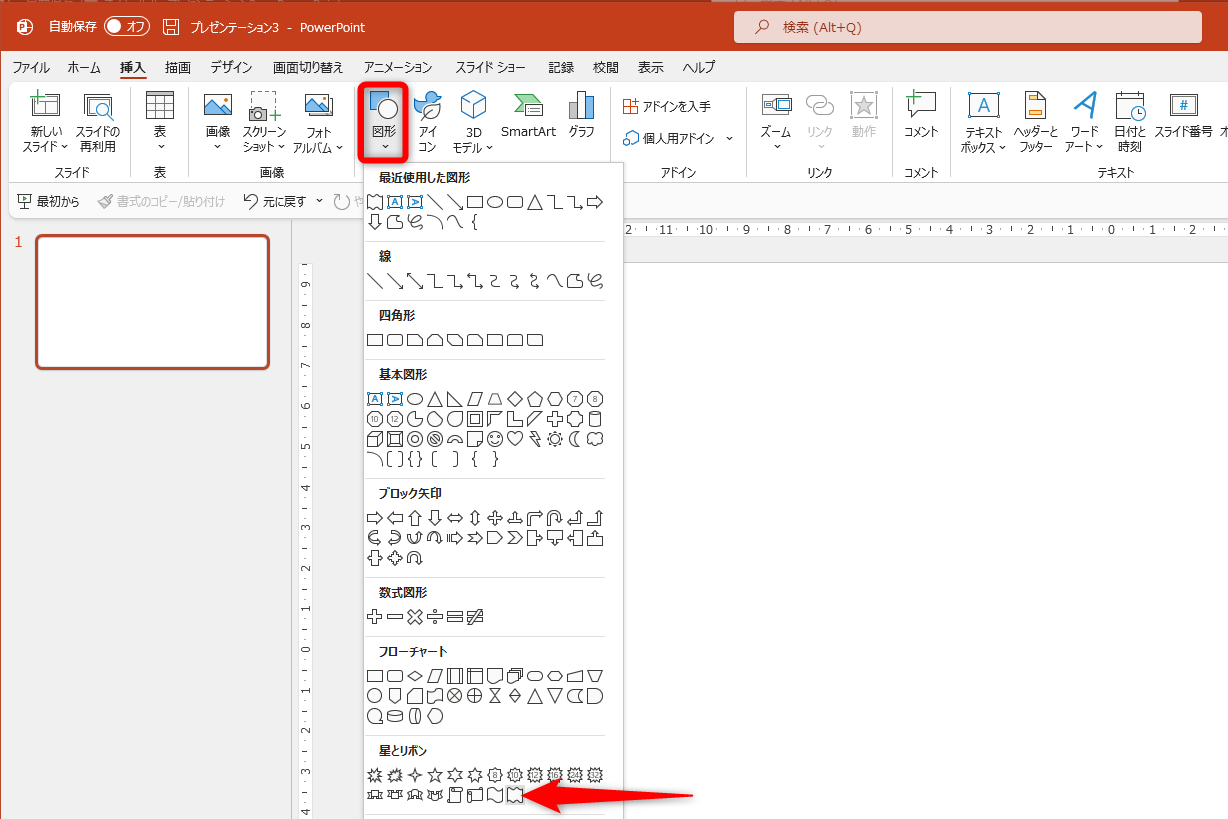Select slide 1 thumbnail
The image size is (1228, 819).
(x=153, y=302)
